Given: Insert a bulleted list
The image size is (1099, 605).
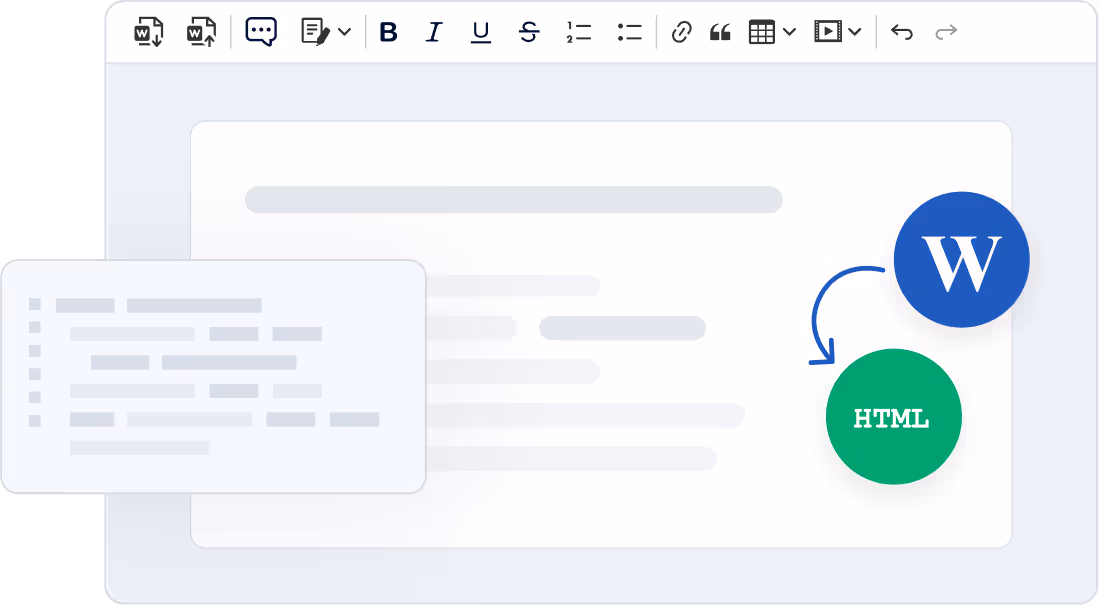Looking at the screenshot, I should click(x=629, y=32).
